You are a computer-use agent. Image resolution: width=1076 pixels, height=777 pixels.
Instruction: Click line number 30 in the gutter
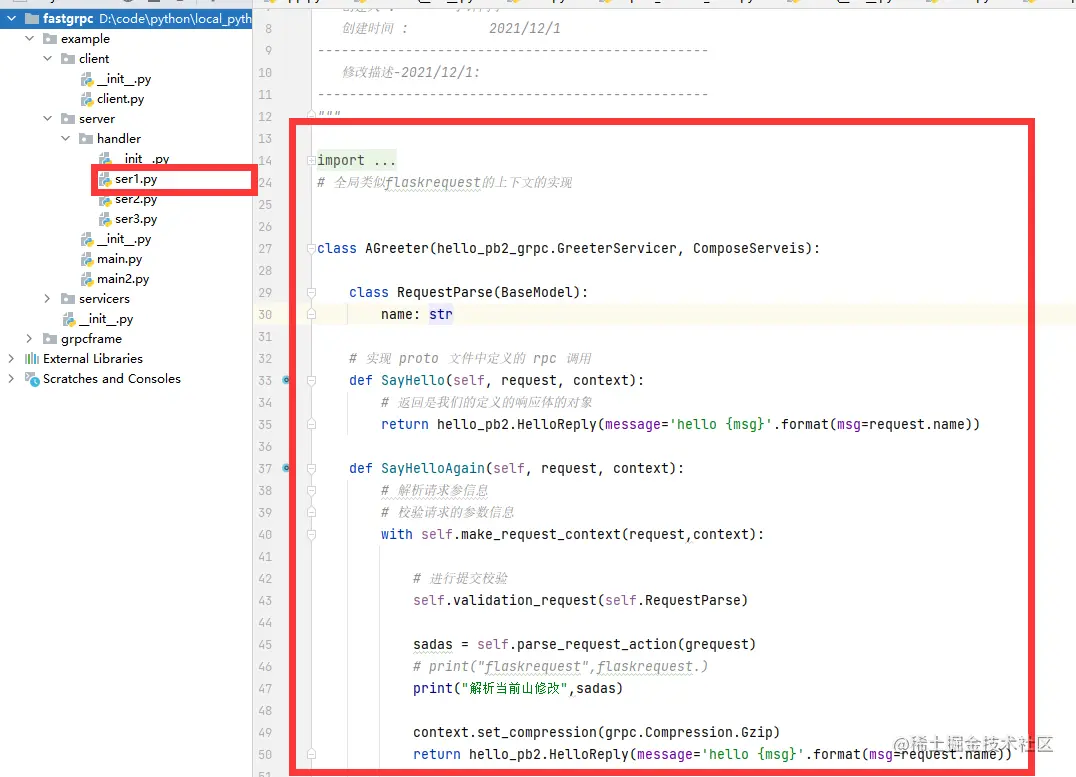point(265,314)
